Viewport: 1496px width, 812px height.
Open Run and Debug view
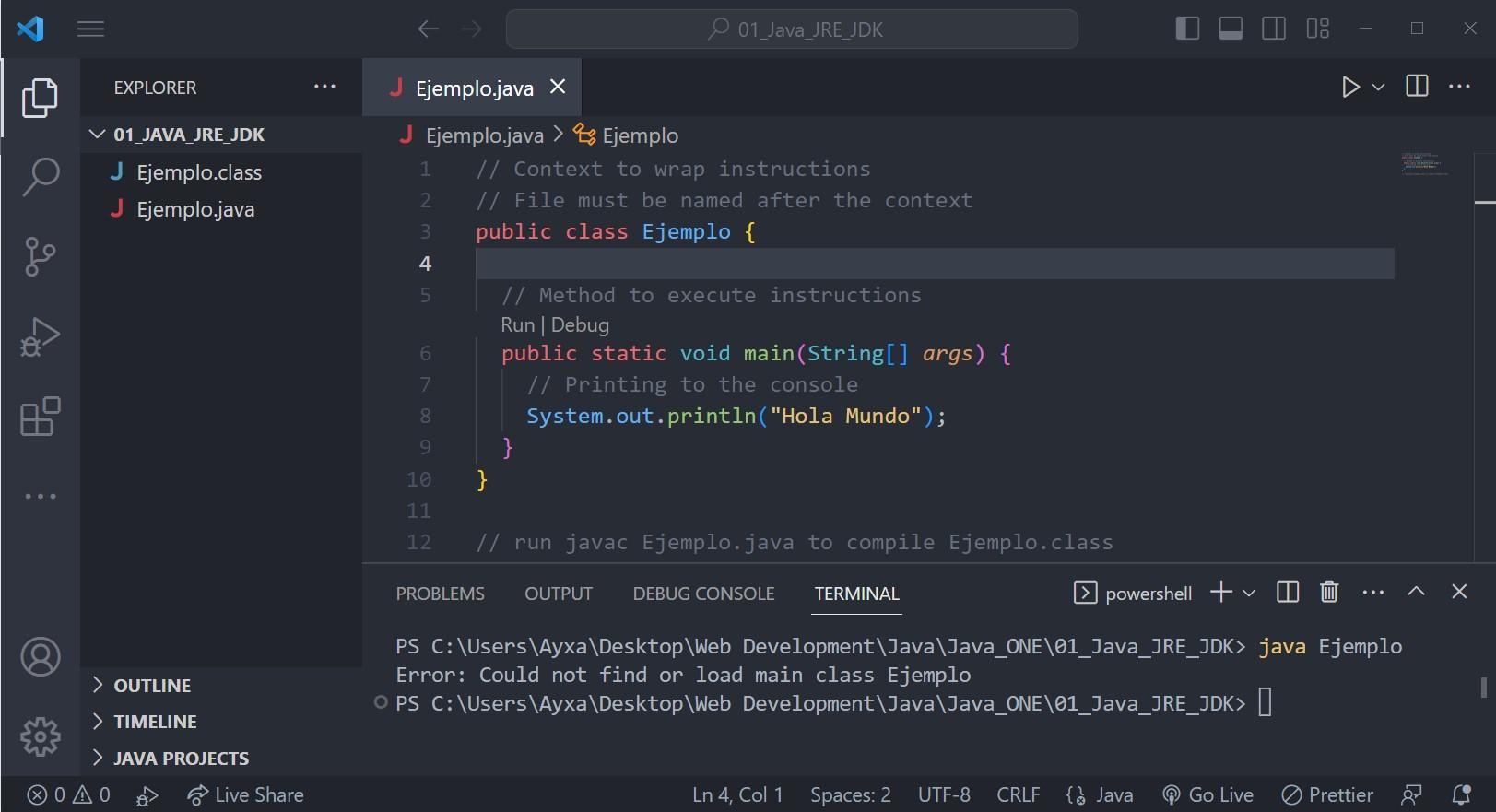pyautogui.click(x=40, y=336)
